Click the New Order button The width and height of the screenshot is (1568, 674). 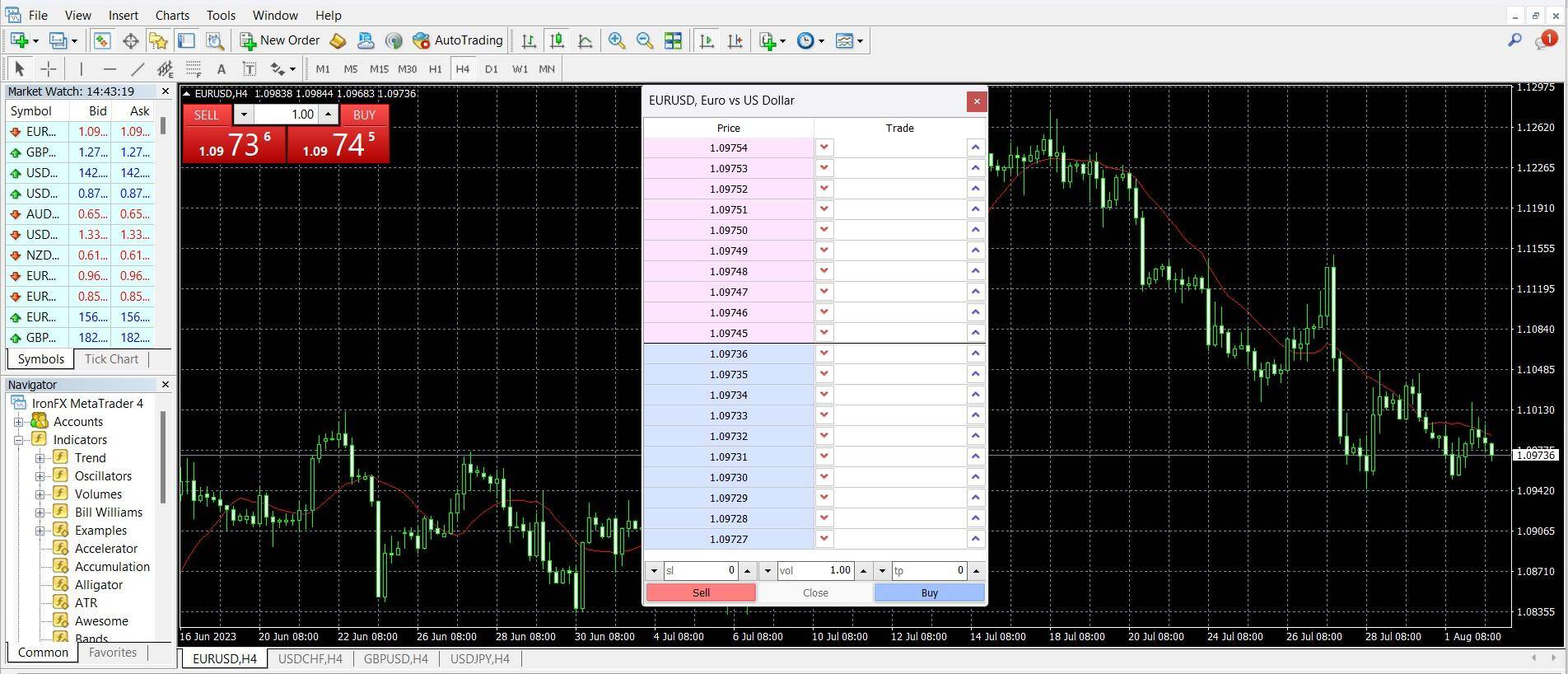[x=279, y=40]
